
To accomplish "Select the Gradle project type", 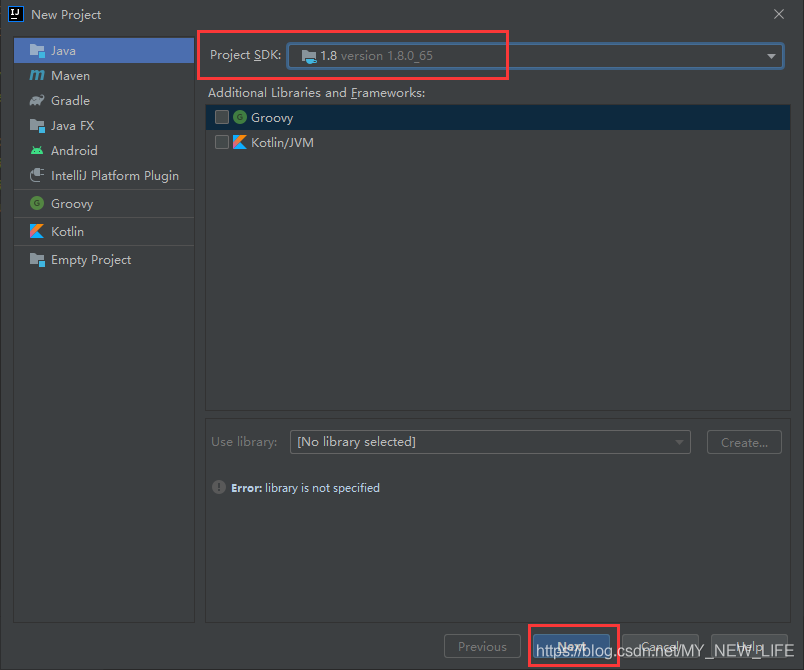I will tap(104, 100).
